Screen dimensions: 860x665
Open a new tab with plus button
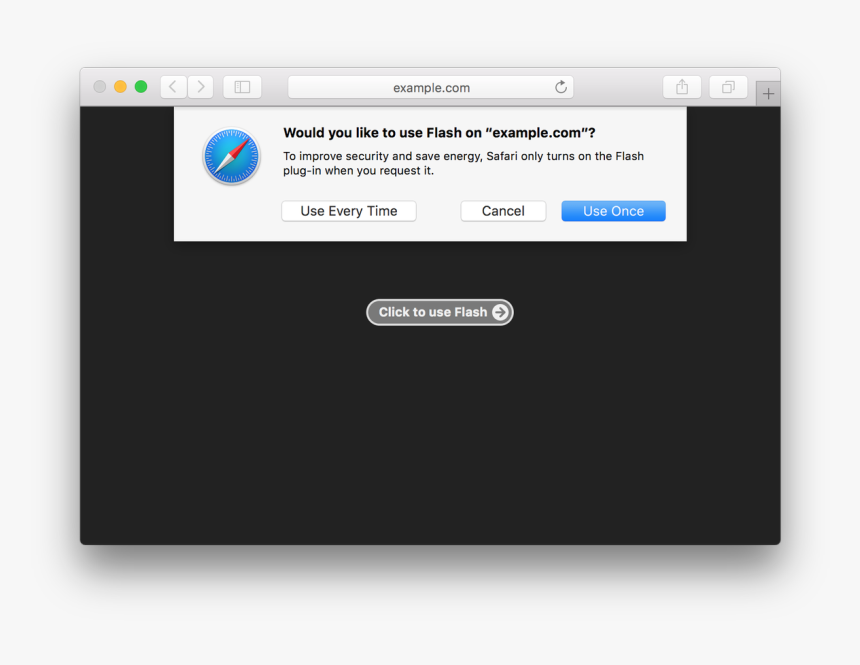tap(768, 94)
